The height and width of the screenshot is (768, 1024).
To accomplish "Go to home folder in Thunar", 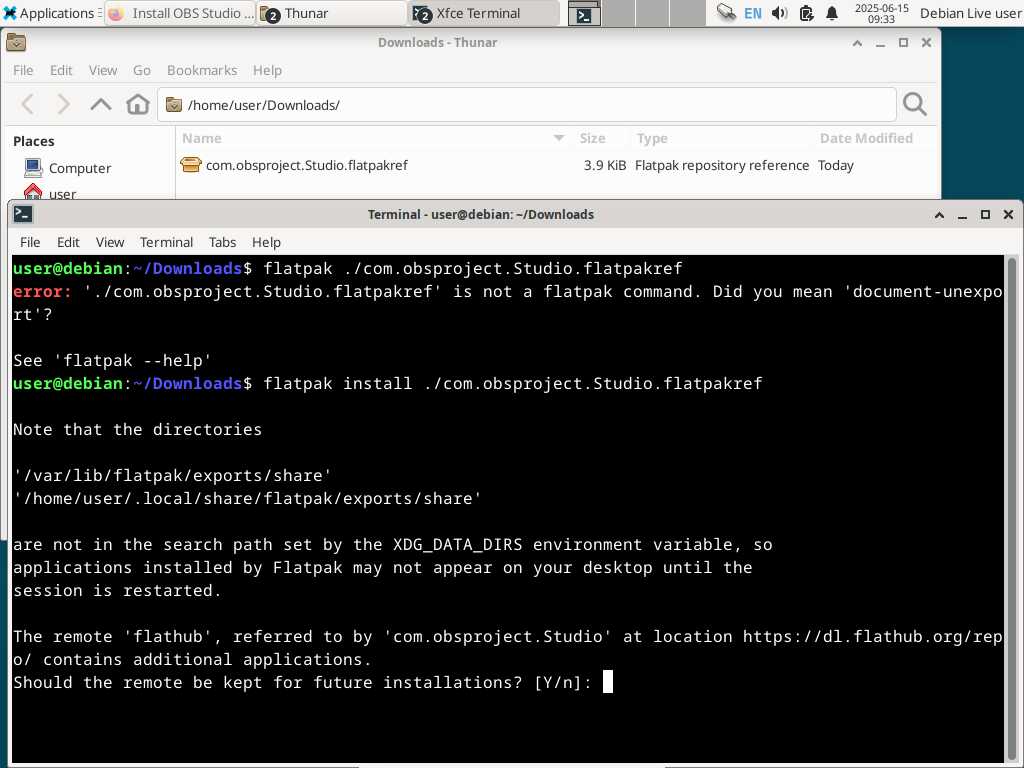I will click(138, 104).
